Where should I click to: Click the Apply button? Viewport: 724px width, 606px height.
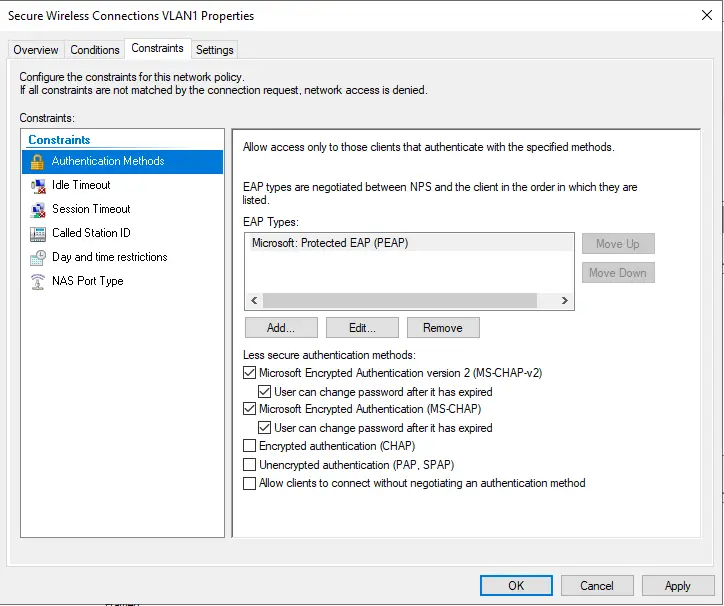(678, 586)
